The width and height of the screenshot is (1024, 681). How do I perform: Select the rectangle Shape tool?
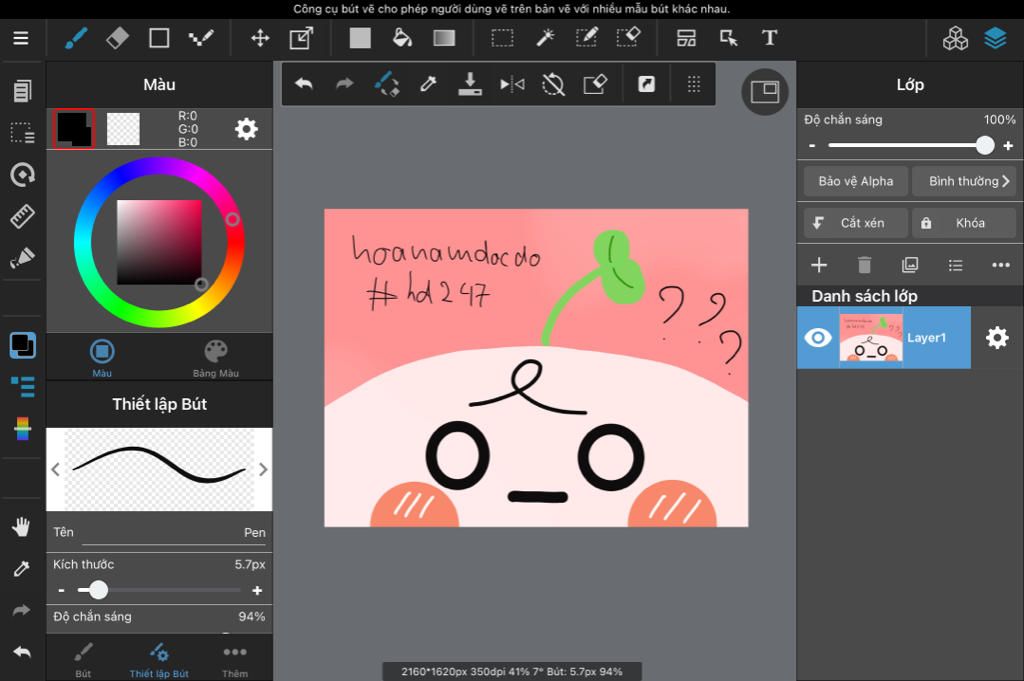159,38
